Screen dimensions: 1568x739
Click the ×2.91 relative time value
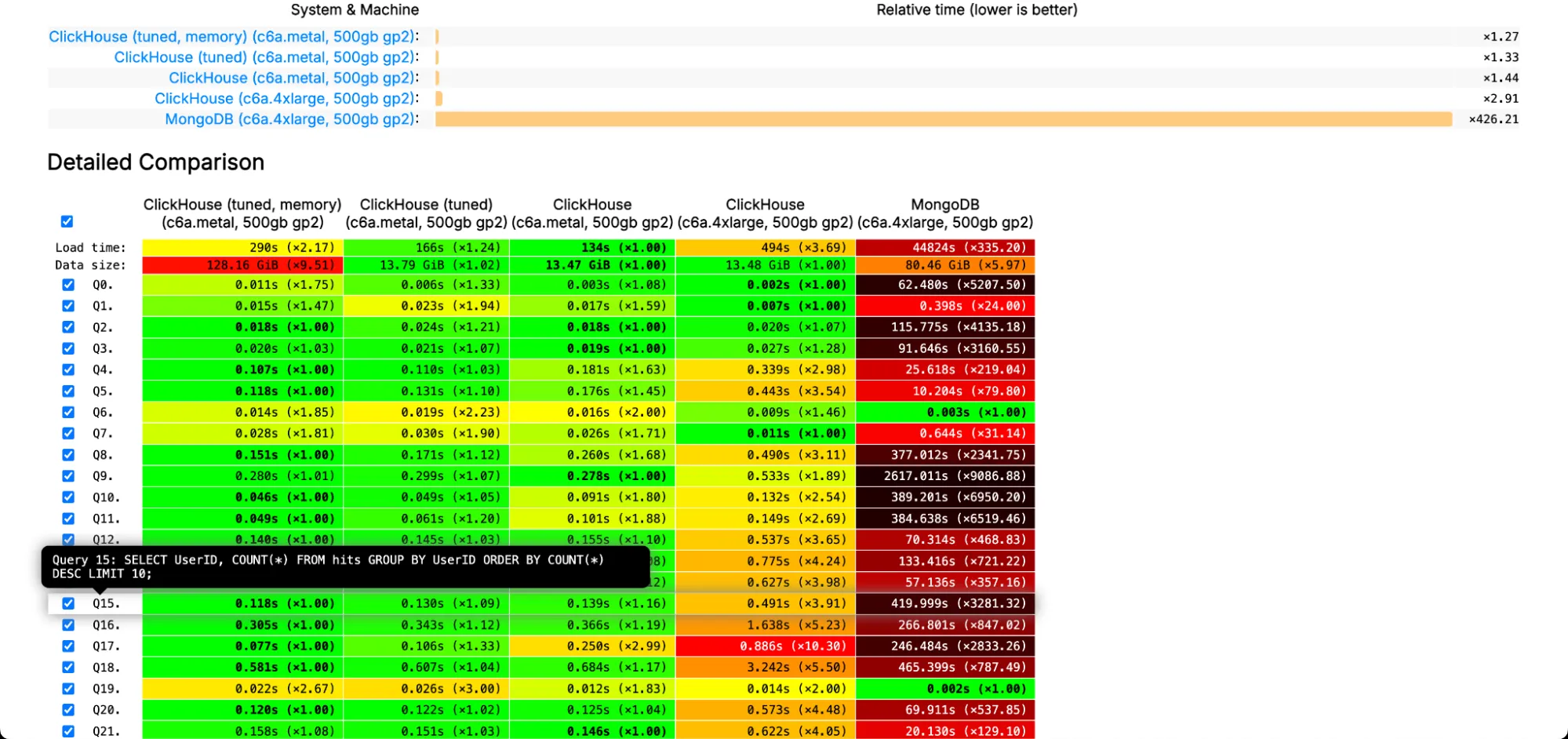[1501, 99]
